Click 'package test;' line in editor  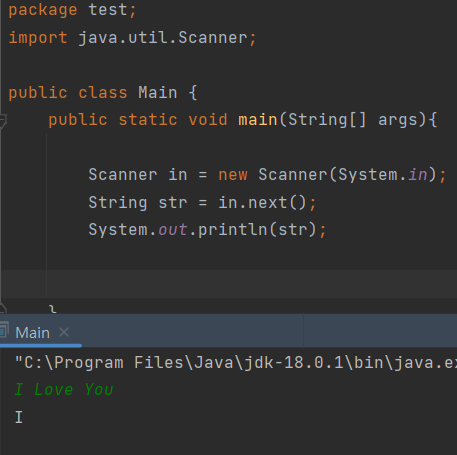(x=72, y=10)
